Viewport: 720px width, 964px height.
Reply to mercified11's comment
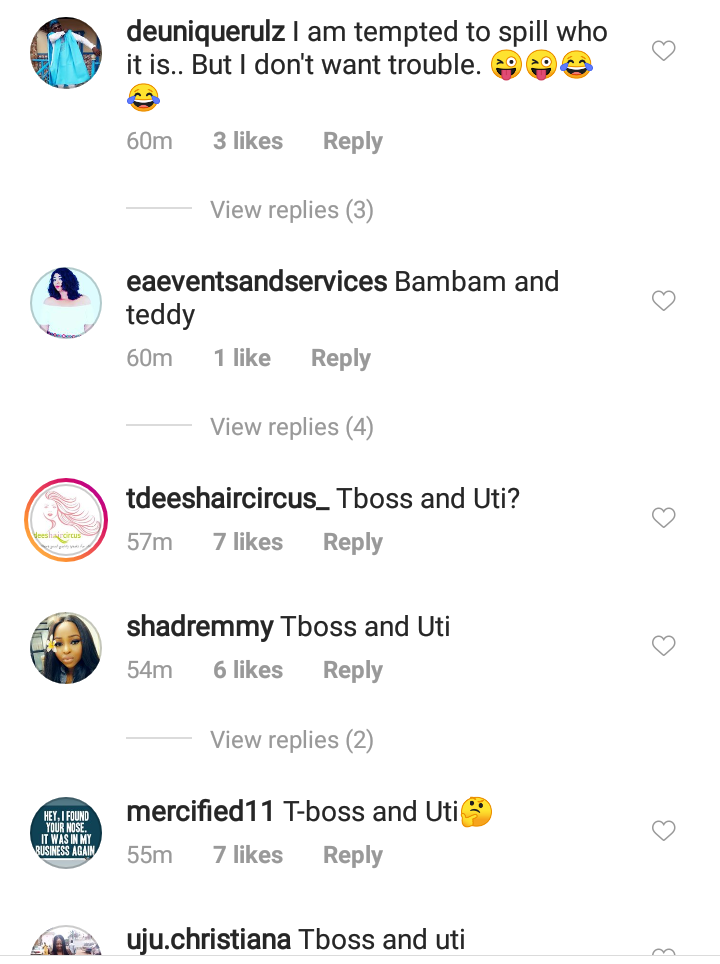[x=352, y=856]
